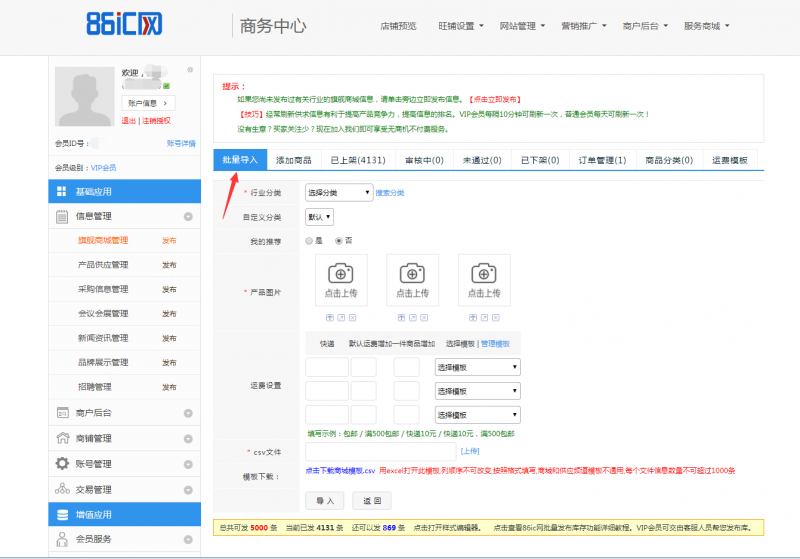Switch to the 运费模板 tab
The width and height of the screenshot is (800, 559).
pos(730,160)
